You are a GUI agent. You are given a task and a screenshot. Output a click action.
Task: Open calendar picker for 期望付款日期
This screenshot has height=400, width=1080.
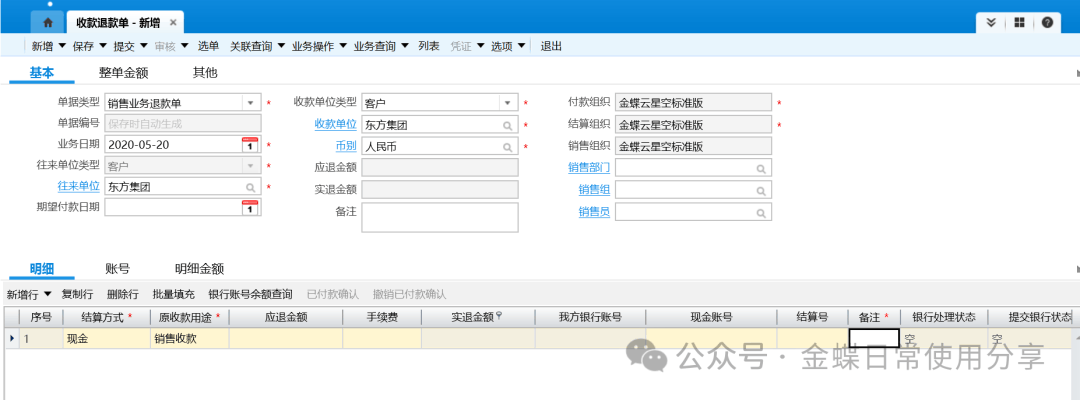[250, 208]
